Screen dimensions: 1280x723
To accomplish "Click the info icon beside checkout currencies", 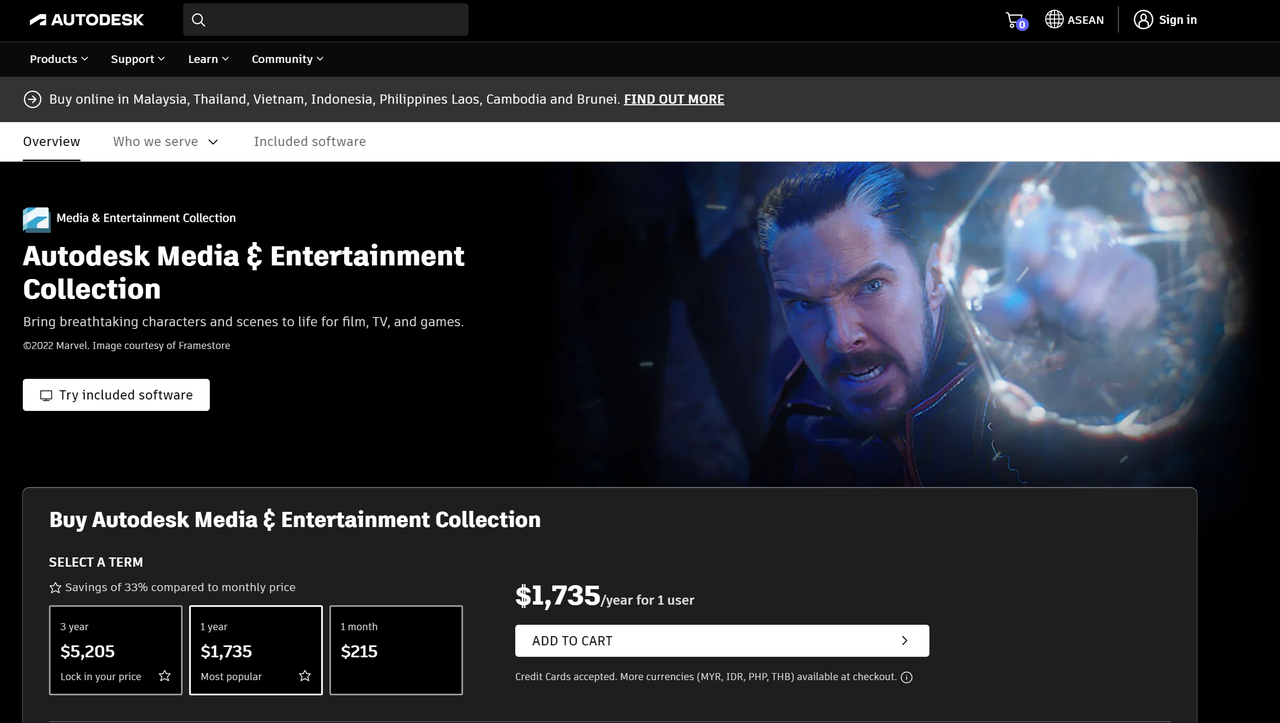I will (x=906, y=677).
